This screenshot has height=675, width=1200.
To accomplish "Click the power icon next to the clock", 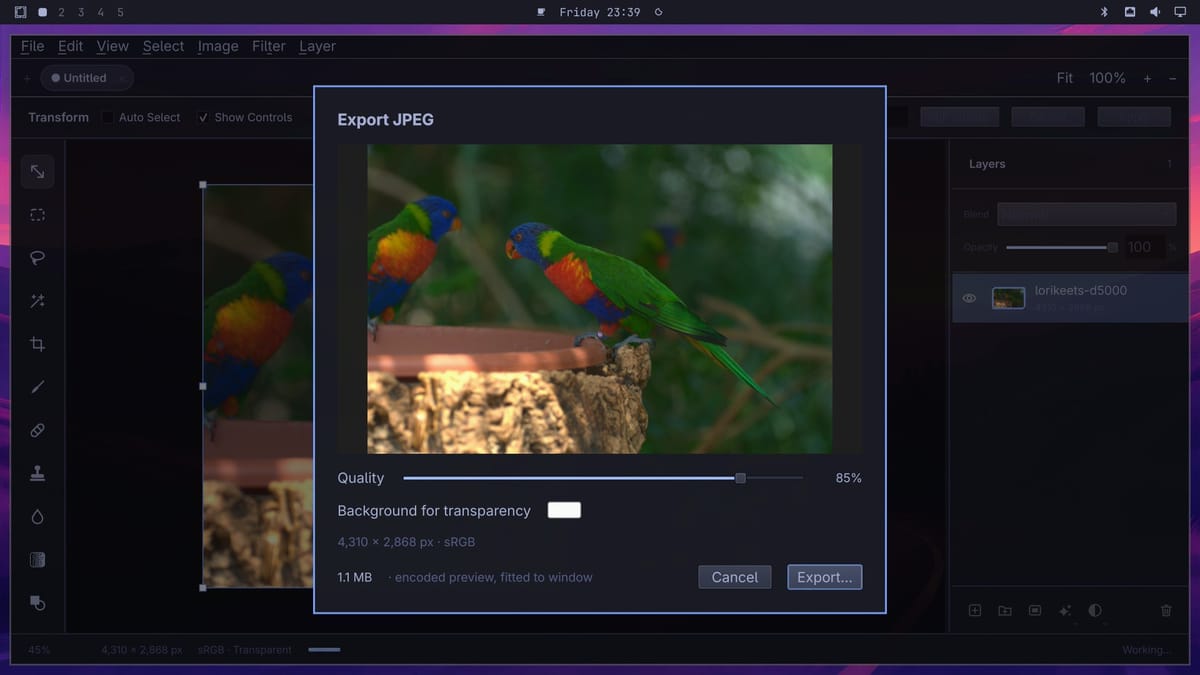I will (658, 12).
